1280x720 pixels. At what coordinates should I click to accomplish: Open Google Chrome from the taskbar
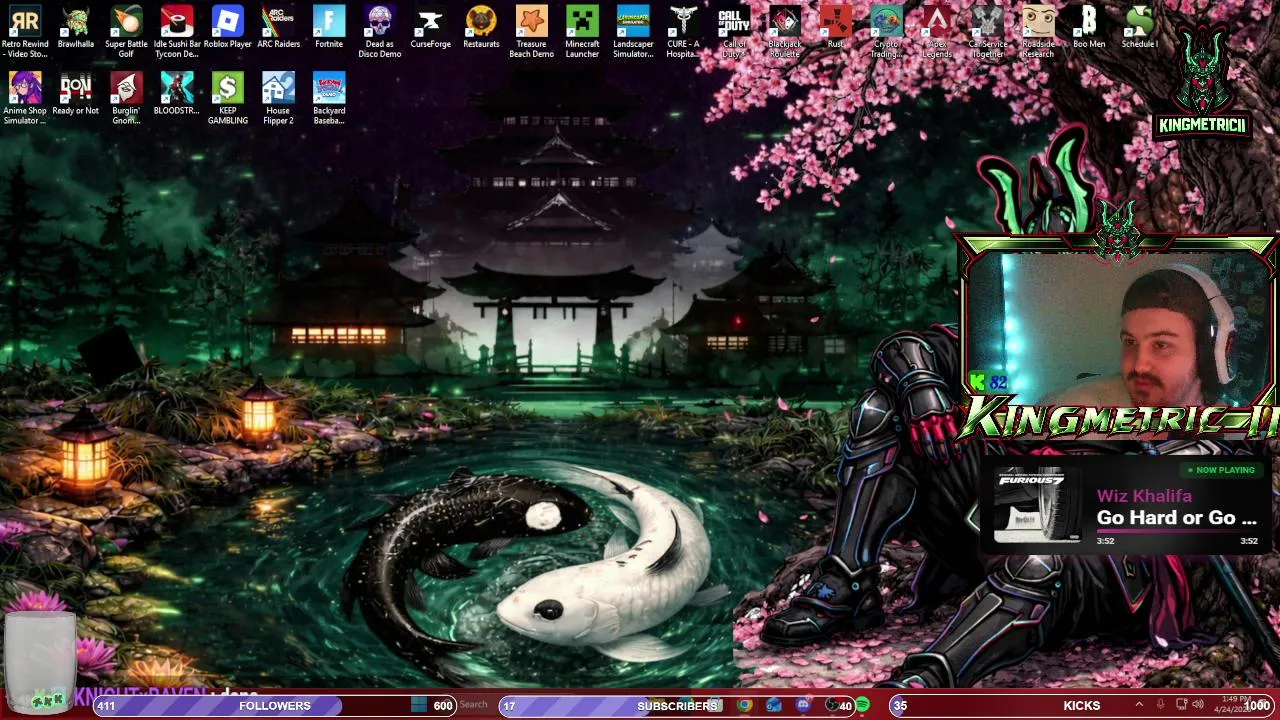745,705
